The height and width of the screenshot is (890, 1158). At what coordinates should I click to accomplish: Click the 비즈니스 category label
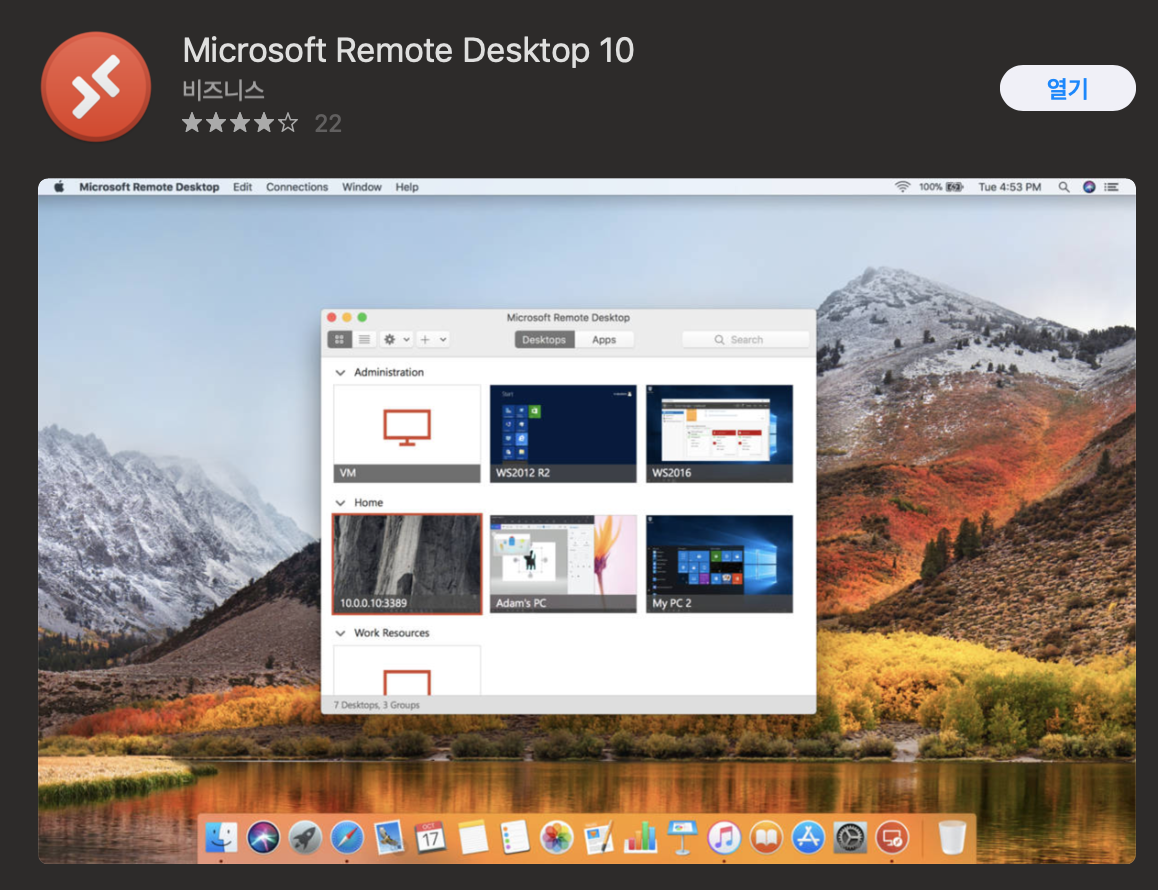click(x=223, y=90)
